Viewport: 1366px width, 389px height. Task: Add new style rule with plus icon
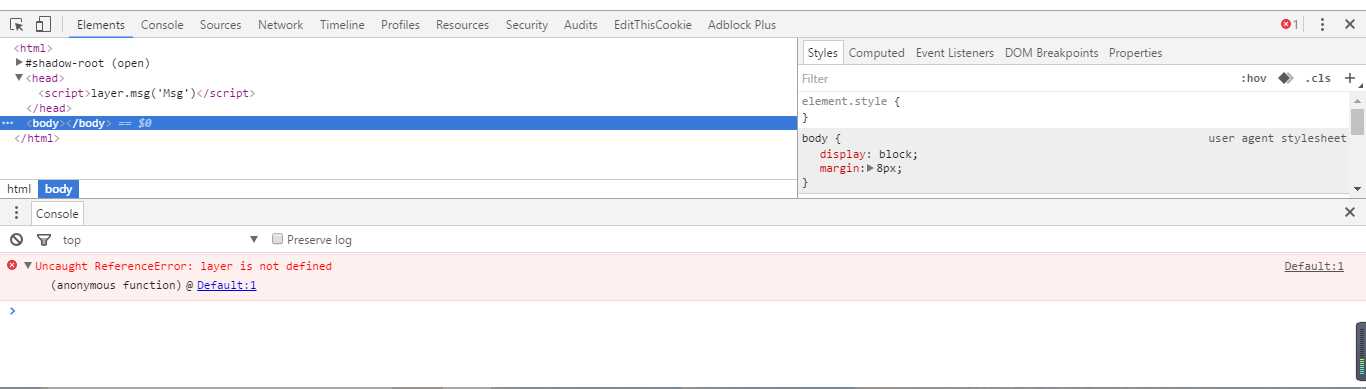point(1349,78)
